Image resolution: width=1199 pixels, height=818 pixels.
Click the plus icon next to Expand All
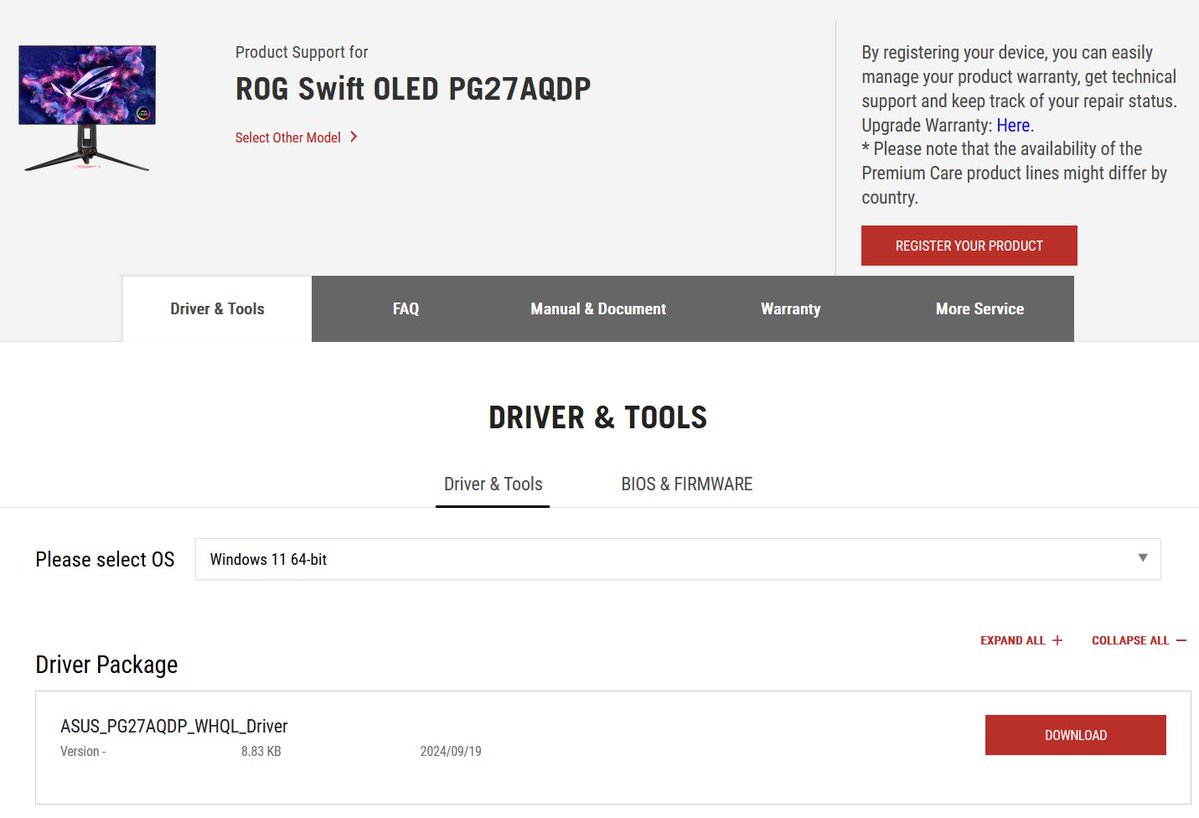point(1058,641)
